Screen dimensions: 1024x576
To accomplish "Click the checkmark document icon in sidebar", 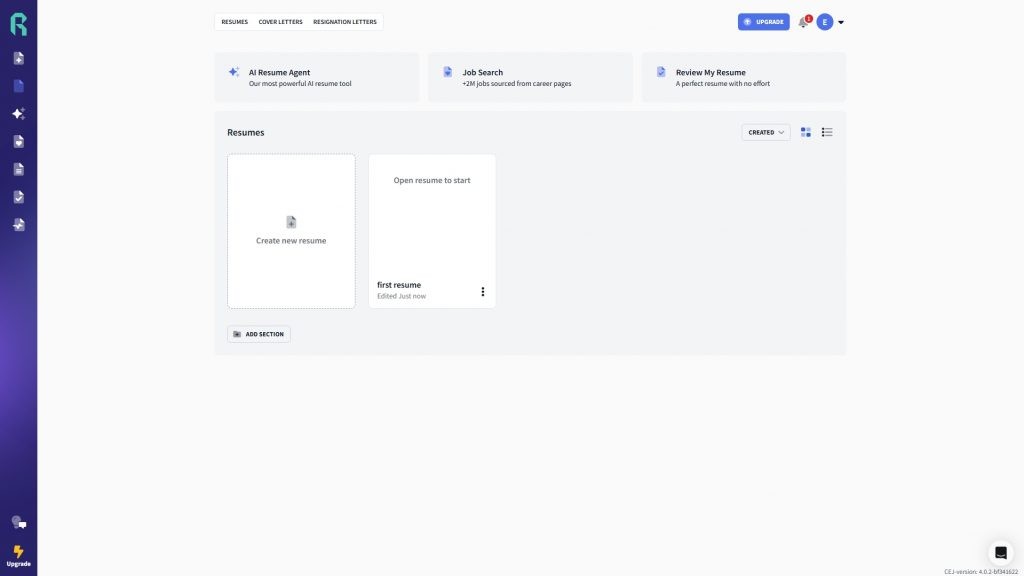I will tap(18, 197).
